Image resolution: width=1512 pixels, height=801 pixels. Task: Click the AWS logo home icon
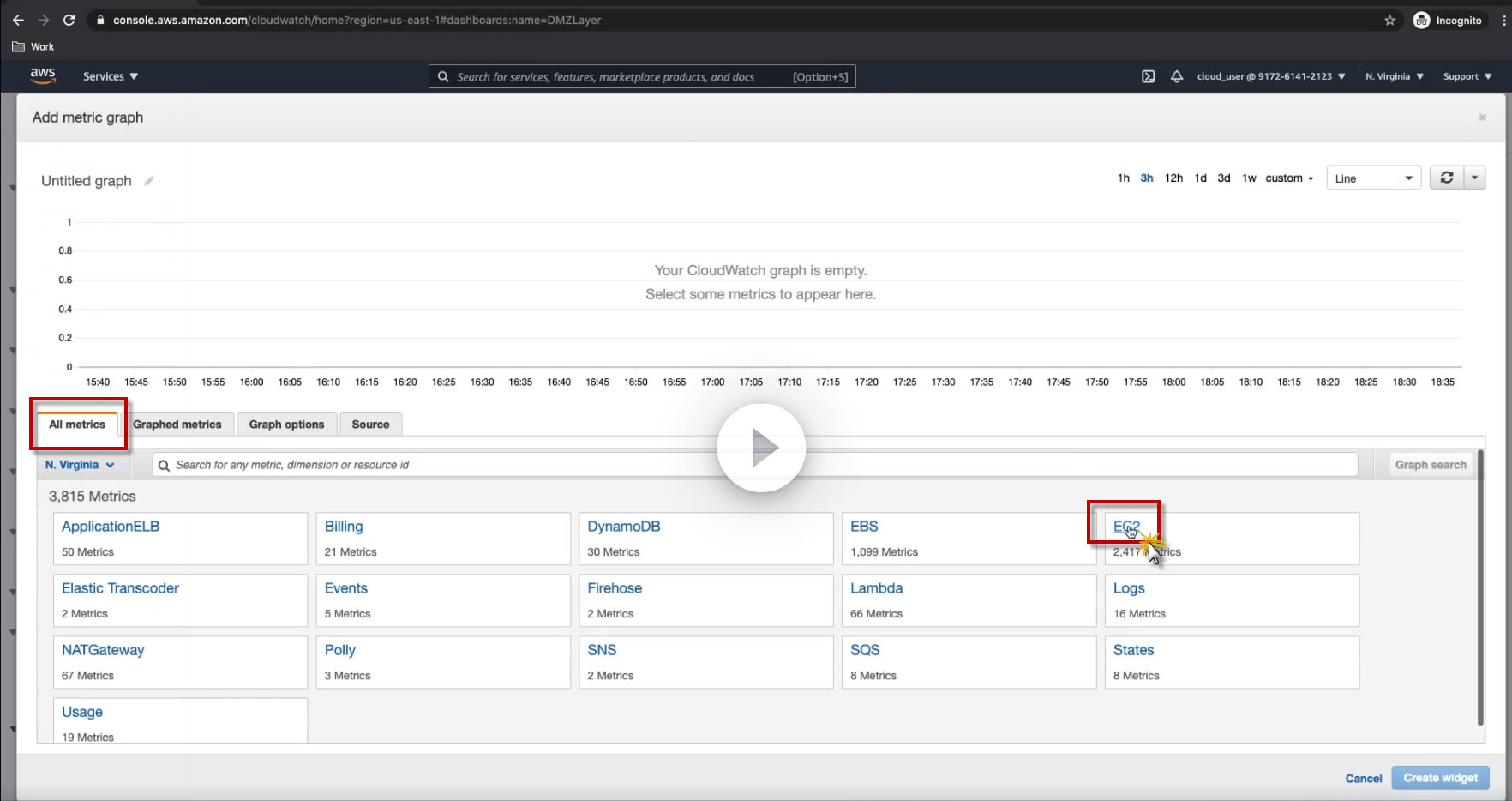[x=43, y=75]
